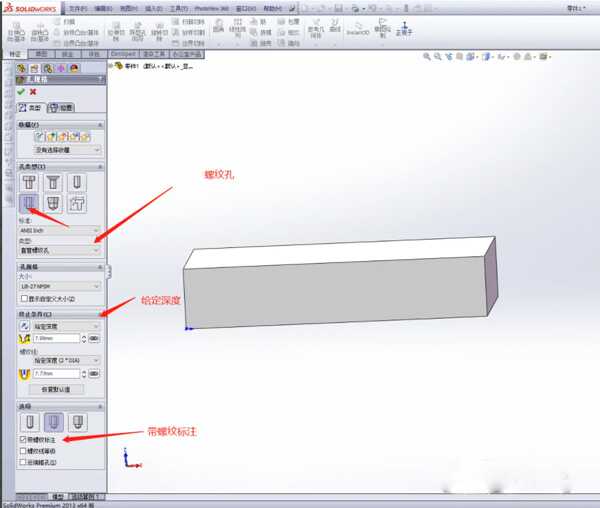Screen dimensions: 600x508
Task: Collapse the Hole Type section header
Action: tap(60, 166)
